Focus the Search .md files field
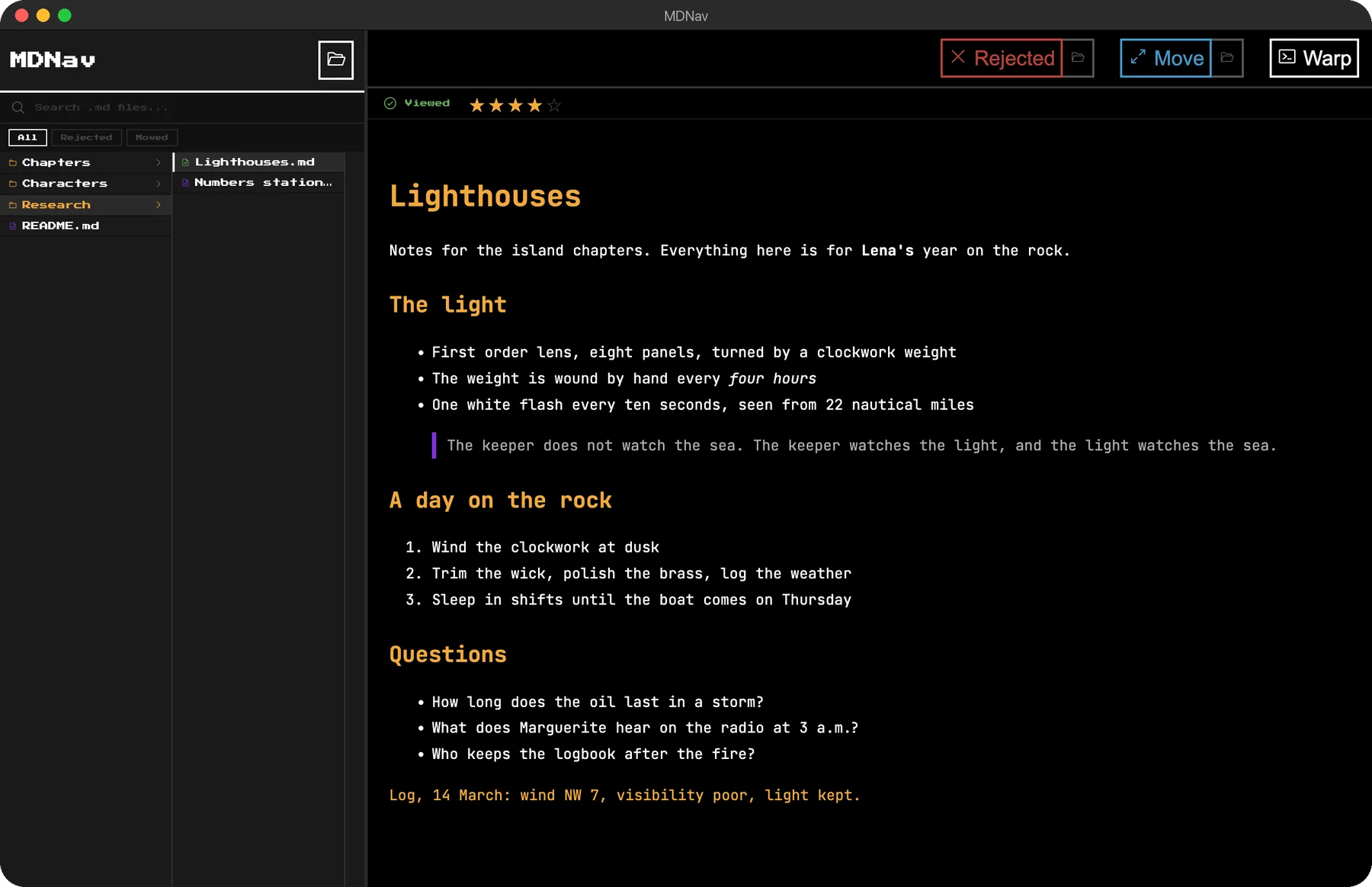The height and width of the screenshot is (887, 1372). tap(183, 107)
